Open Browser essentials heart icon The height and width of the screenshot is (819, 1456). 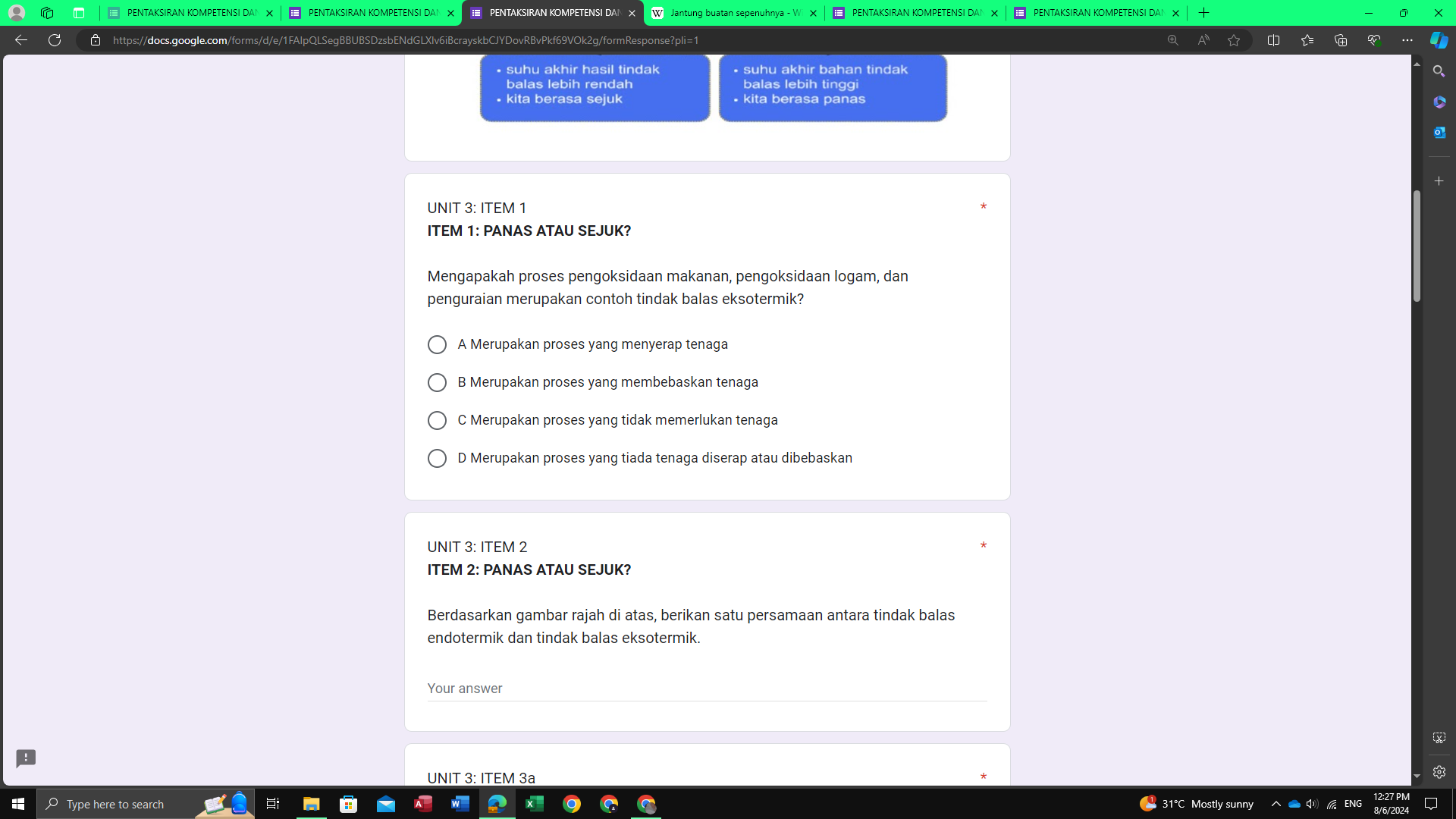[1374, 40]
